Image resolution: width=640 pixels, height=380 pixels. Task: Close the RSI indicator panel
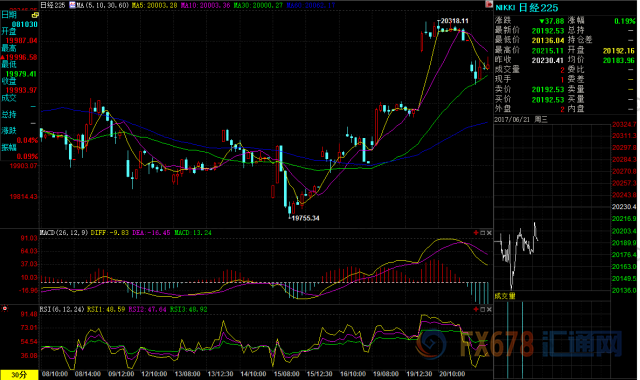coord(489,309)
